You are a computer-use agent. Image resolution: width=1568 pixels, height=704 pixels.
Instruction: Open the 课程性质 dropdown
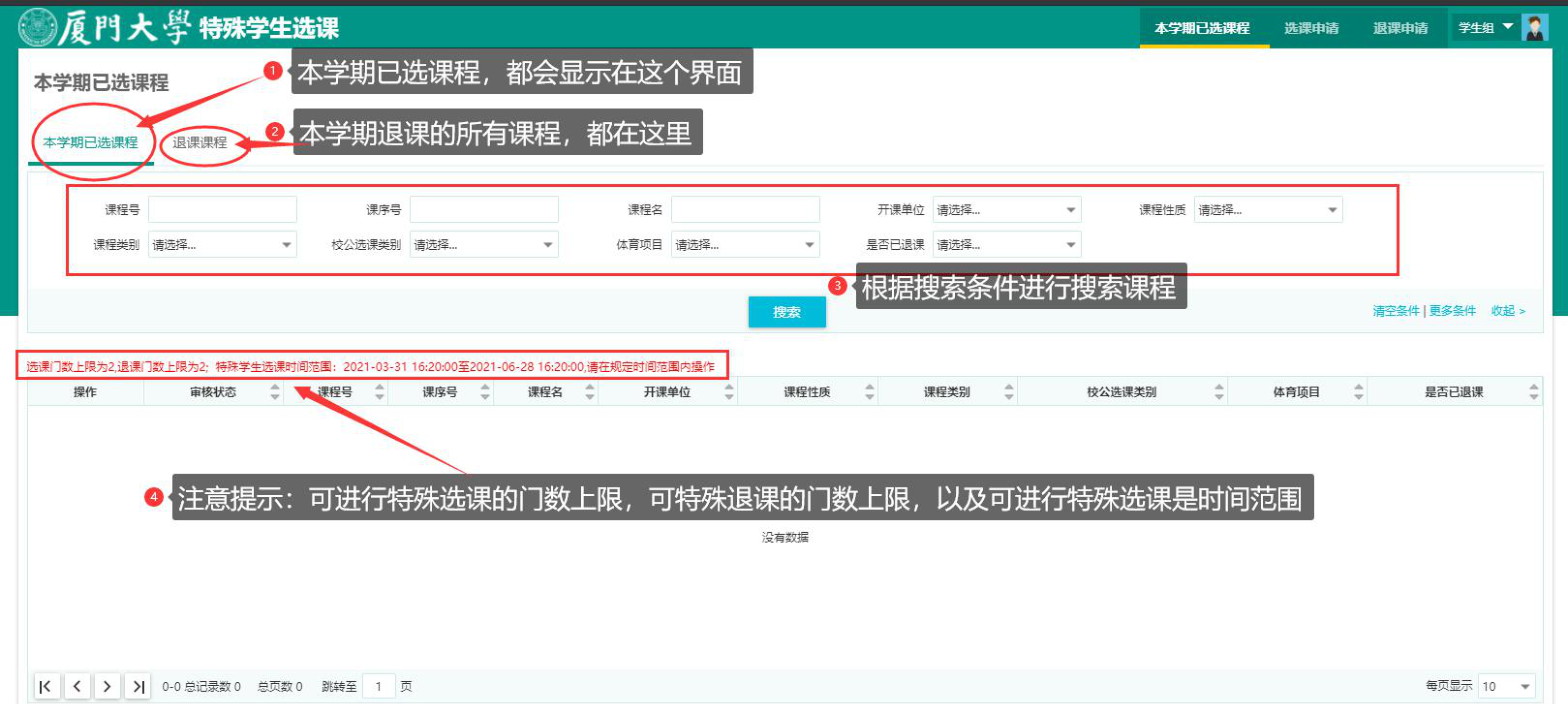pyautogui.click(x=1268, y=210)
